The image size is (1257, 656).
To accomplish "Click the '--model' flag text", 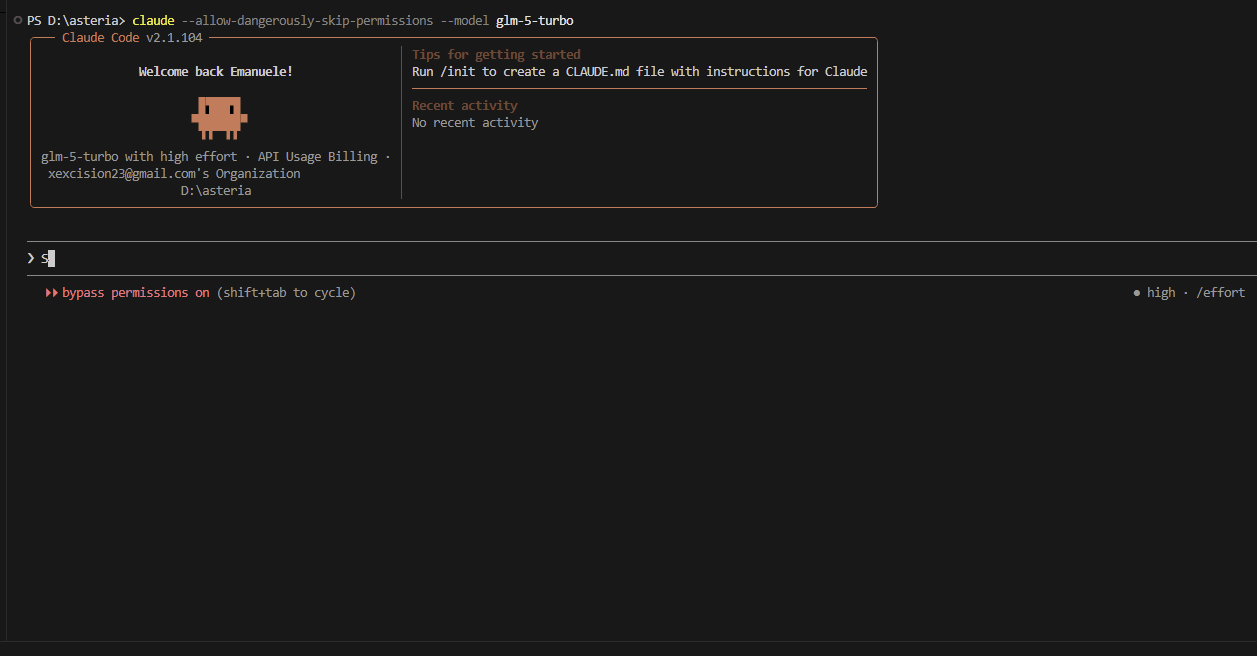I will click(465, 21).
